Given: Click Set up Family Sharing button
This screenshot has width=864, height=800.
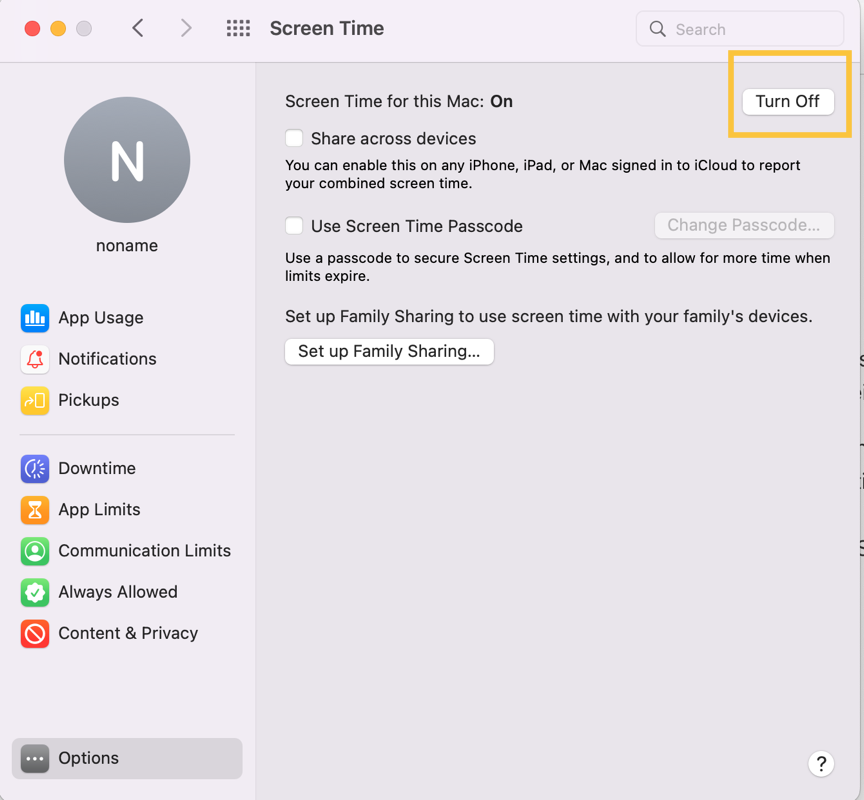Looking at the screenshot, I should pos(389,351).
